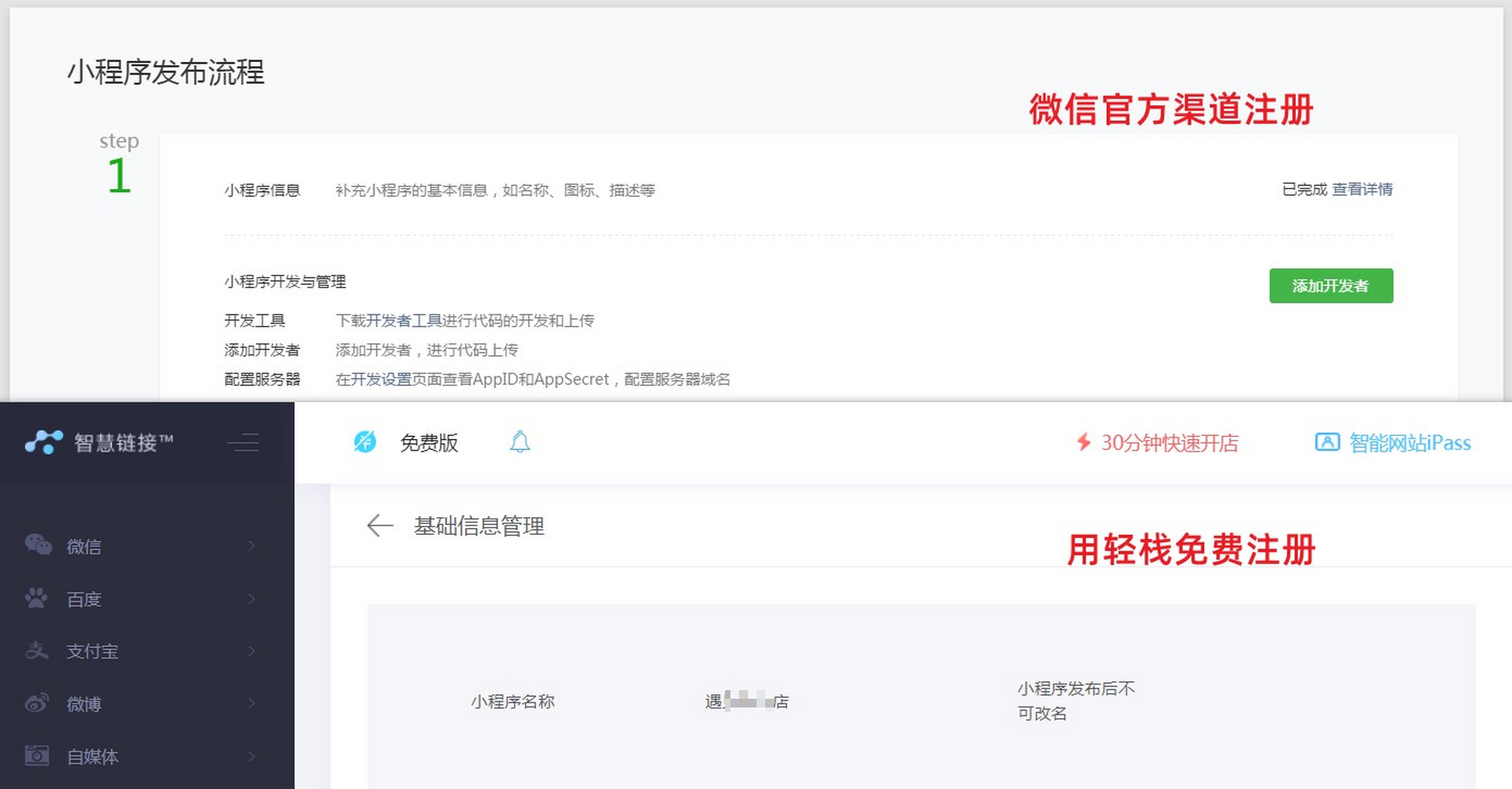Open notifications bell icon
1512x789 pixels.
(520, 442)
